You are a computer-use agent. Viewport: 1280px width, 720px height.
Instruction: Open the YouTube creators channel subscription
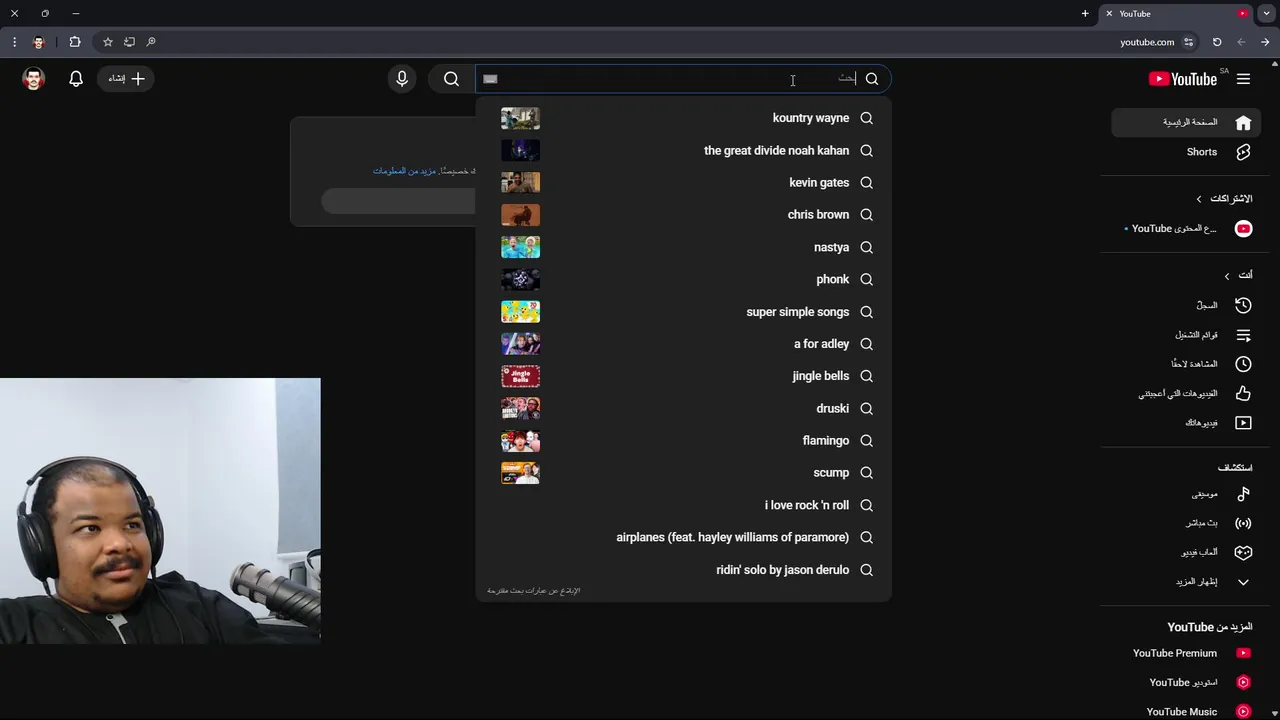click(x=1186, y=229)
